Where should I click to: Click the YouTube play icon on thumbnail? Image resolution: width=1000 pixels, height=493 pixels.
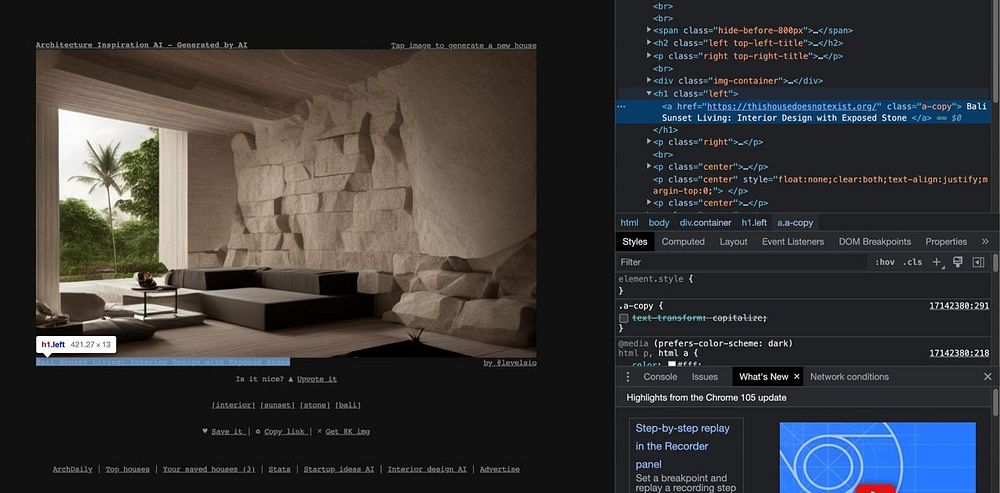pos(876,490)
